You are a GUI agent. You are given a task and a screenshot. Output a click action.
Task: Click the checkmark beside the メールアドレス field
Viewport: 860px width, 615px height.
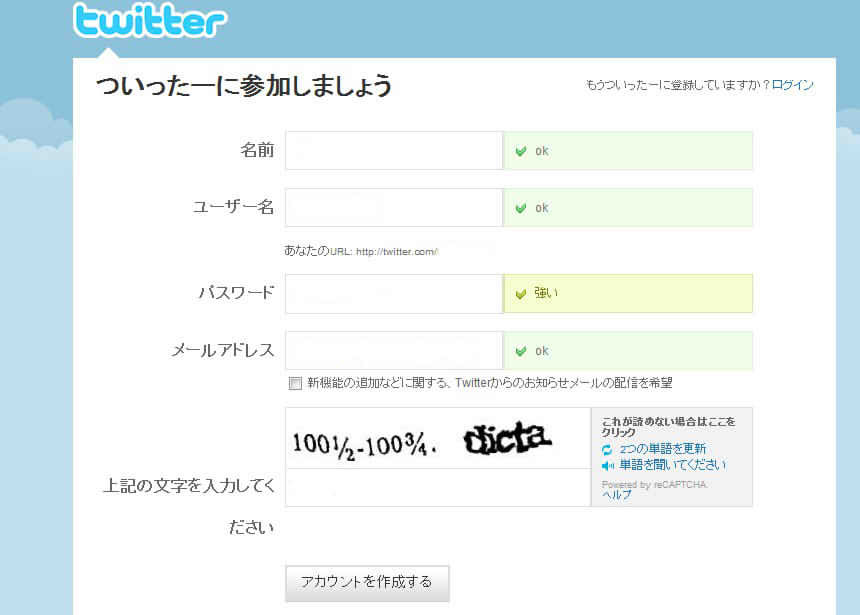(x=521, y=351)
